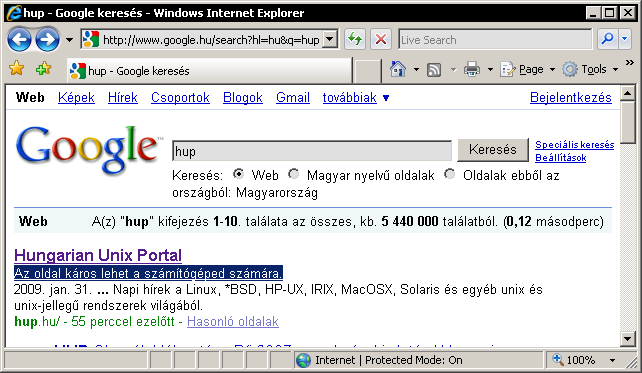Go forward with the Forward arrow button
642x373 pixels.
click(47, 40)
